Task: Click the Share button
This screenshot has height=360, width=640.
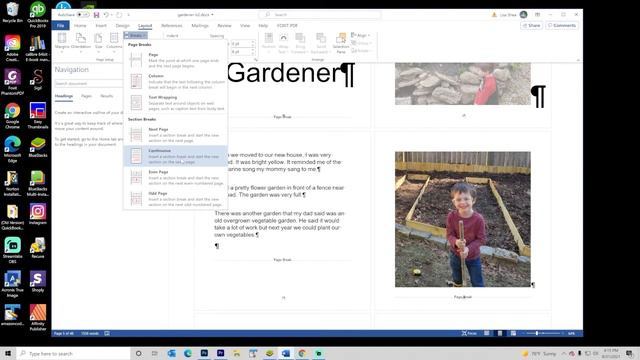Action: coord(531,25)
